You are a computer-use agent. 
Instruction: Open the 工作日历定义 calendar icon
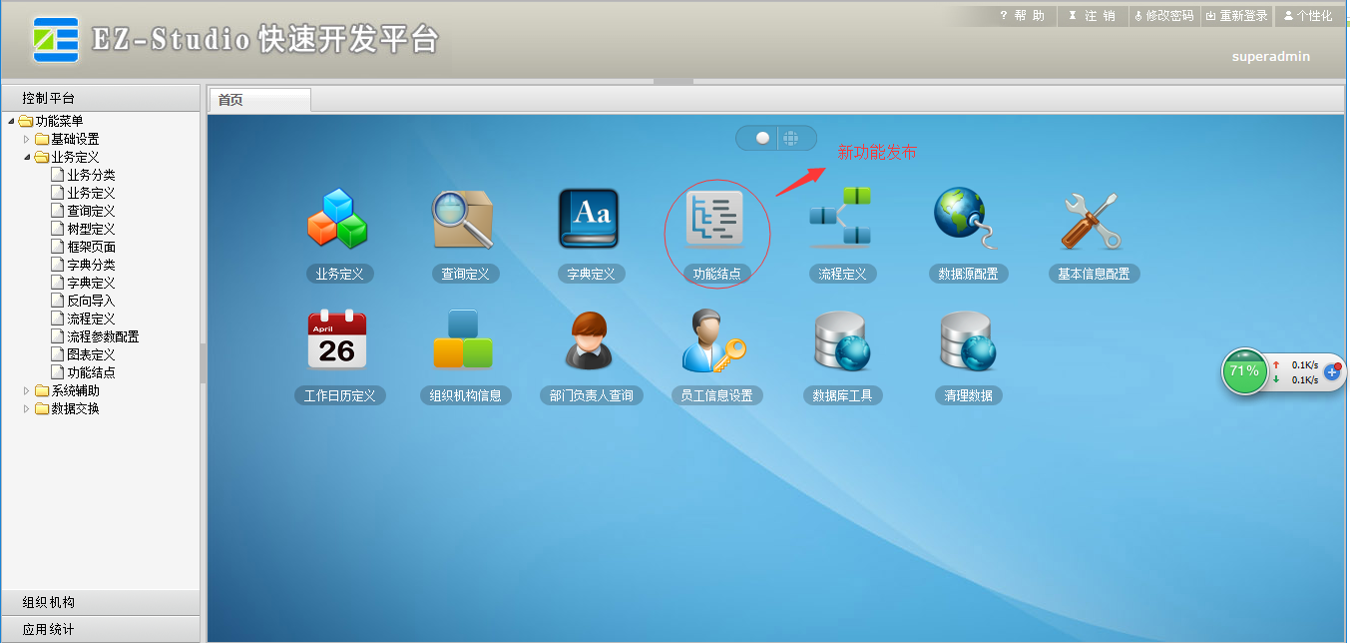pyautogui.click(x=338, y=341)
